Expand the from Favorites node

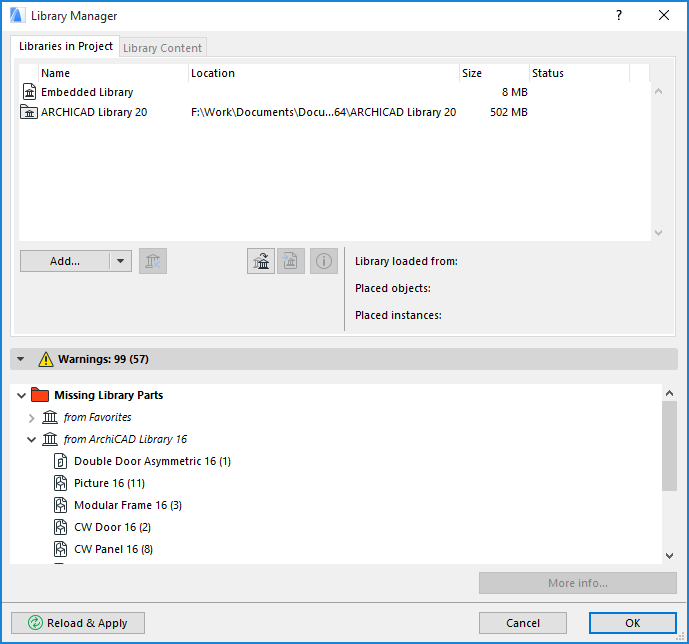tap(31, 418)
